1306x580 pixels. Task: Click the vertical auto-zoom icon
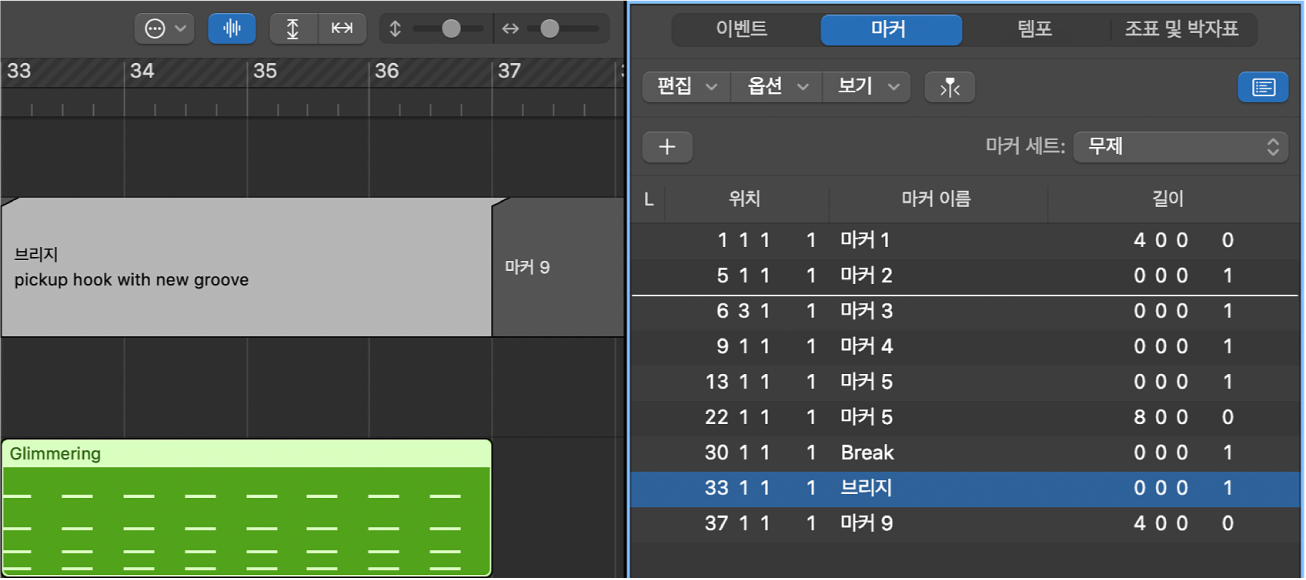click(293, 28)
